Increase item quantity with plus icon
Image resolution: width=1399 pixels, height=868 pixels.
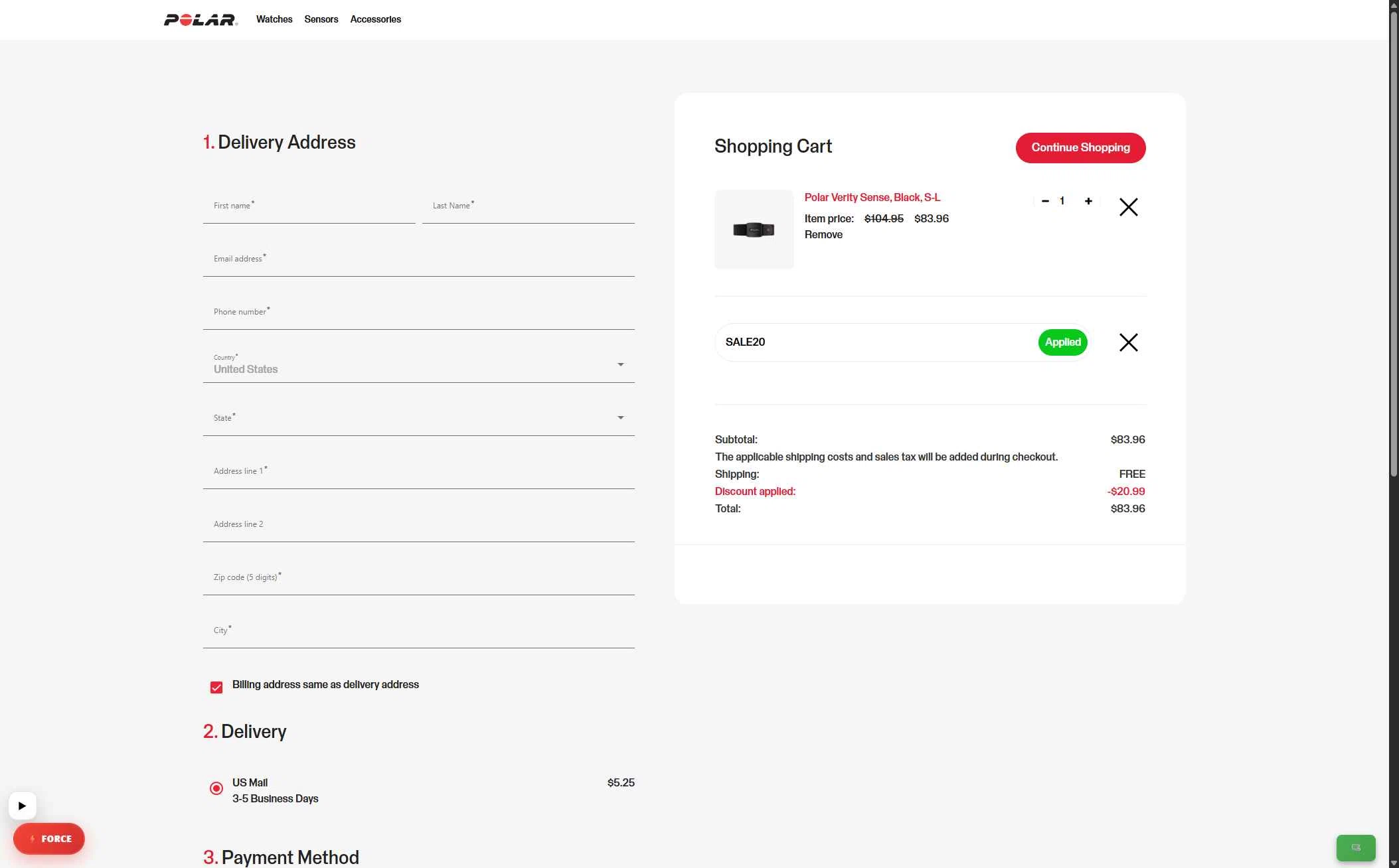(x=1088, y=201)
